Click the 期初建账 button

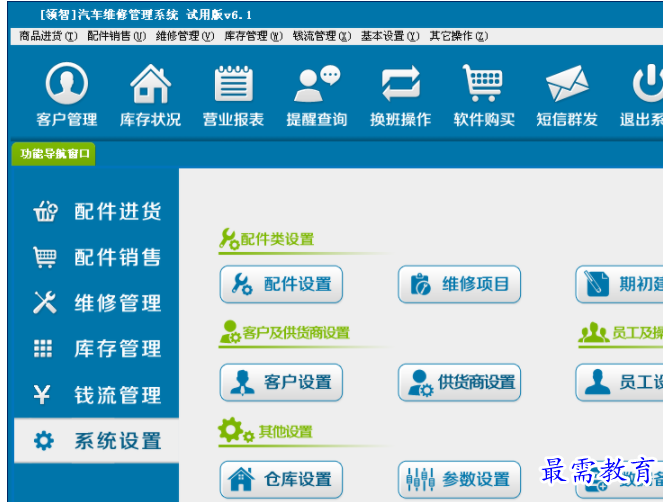(x=619, y=284)
